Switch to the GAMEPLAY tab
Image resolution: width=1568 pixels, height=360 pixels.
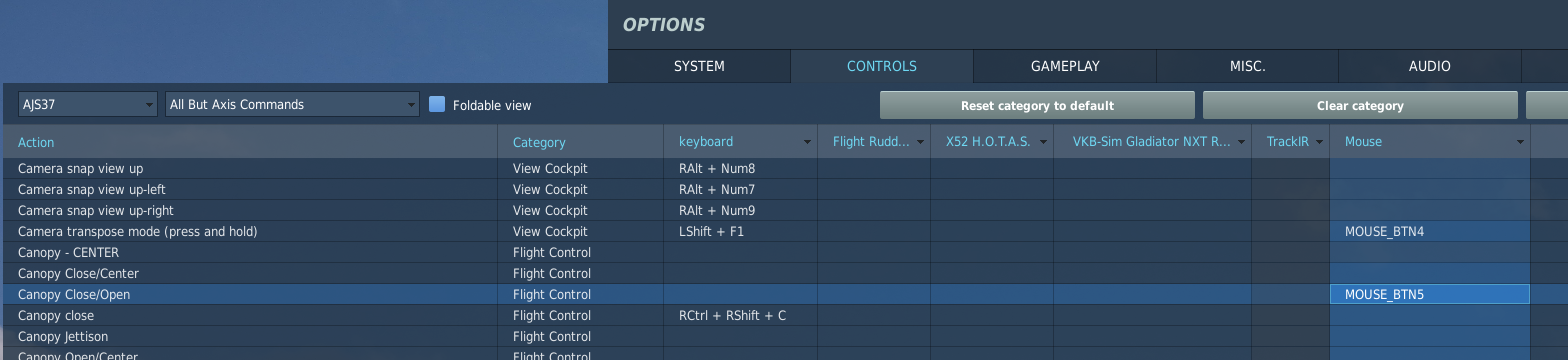tap(1065, 66)
